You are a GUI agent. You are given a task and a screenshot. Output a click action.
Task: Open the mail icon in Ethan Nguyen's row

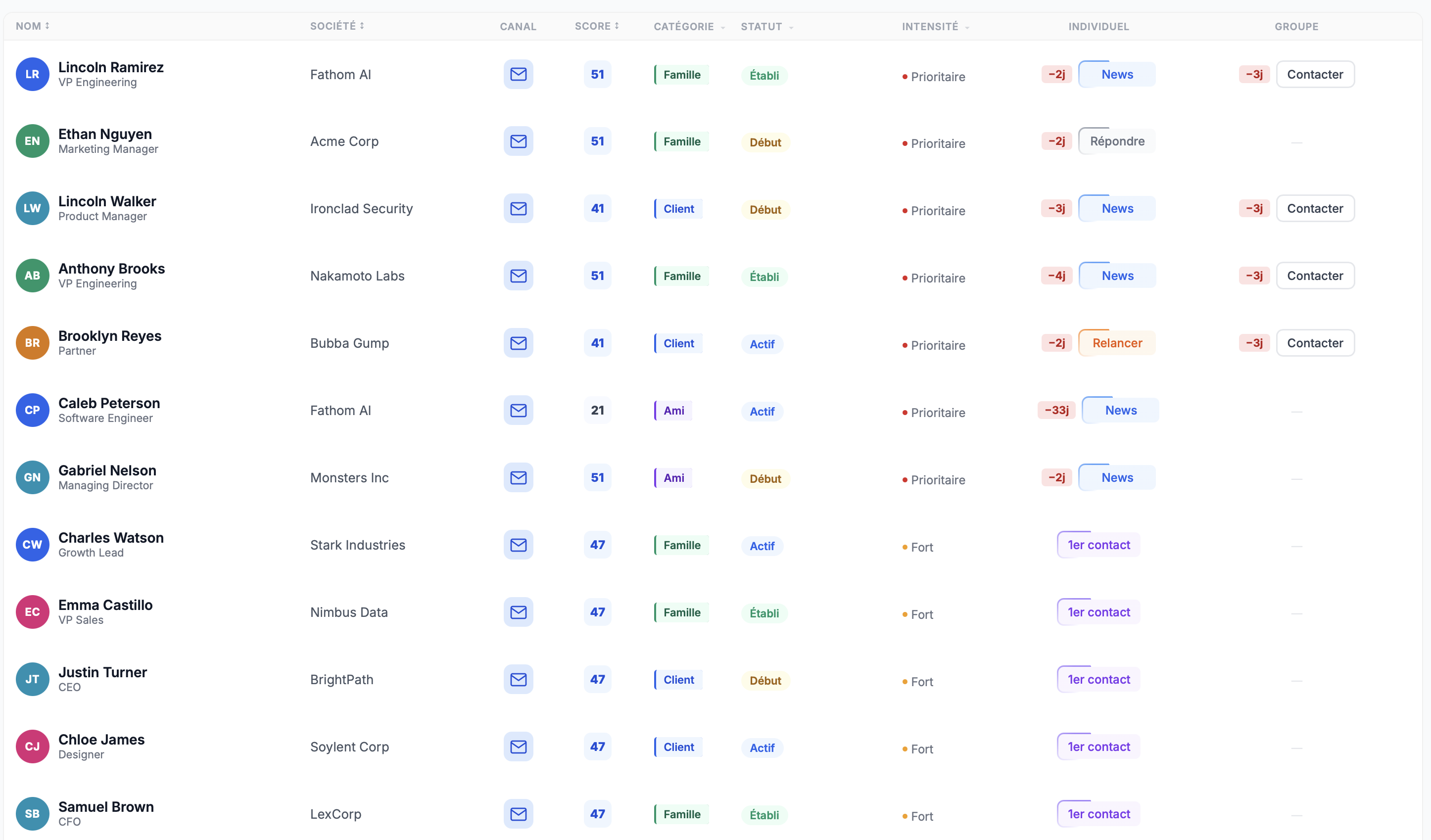518,141
